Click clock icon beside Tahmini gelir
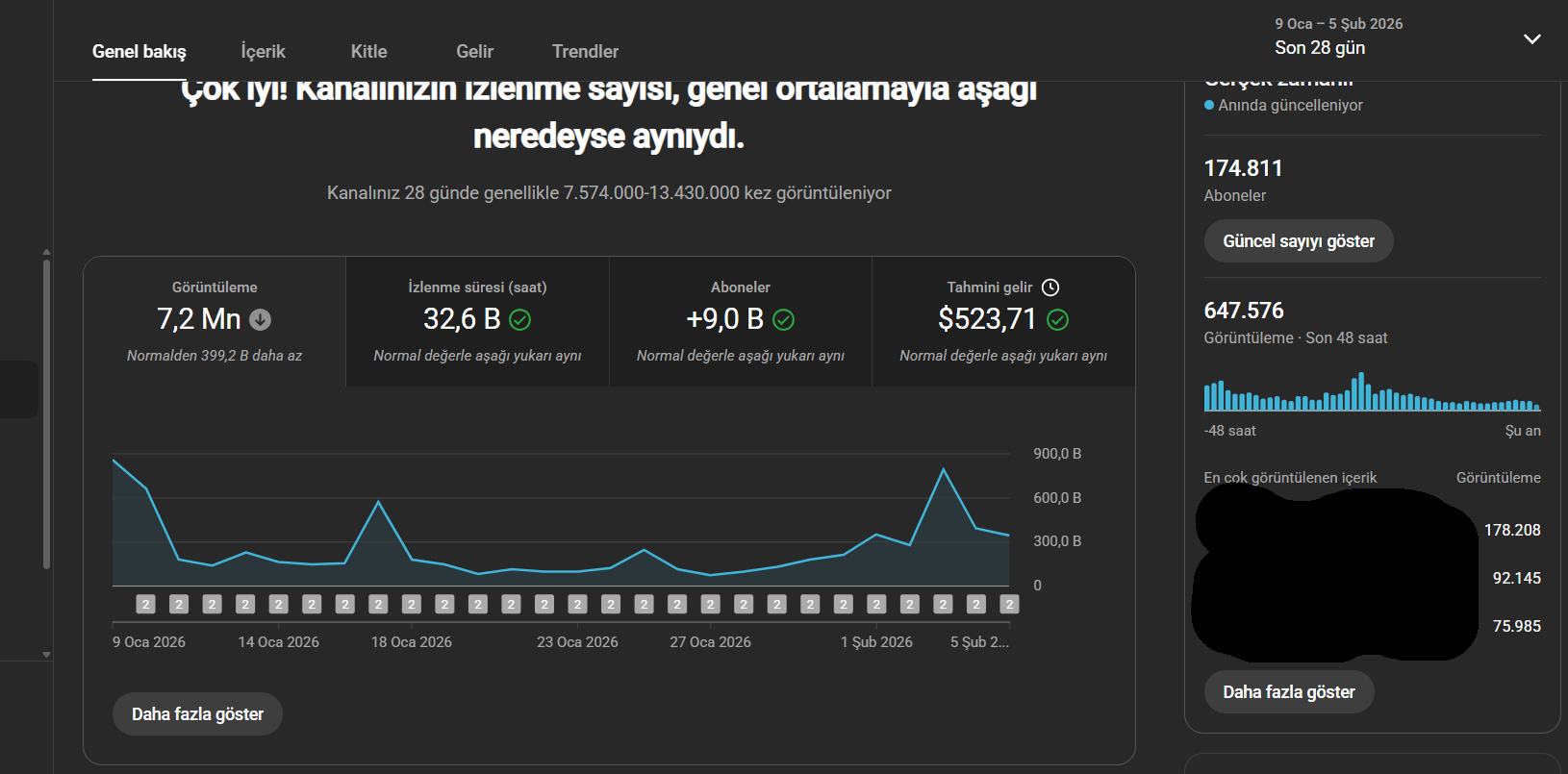Screen dimensions: 1568x774 tap(1050, 287)
